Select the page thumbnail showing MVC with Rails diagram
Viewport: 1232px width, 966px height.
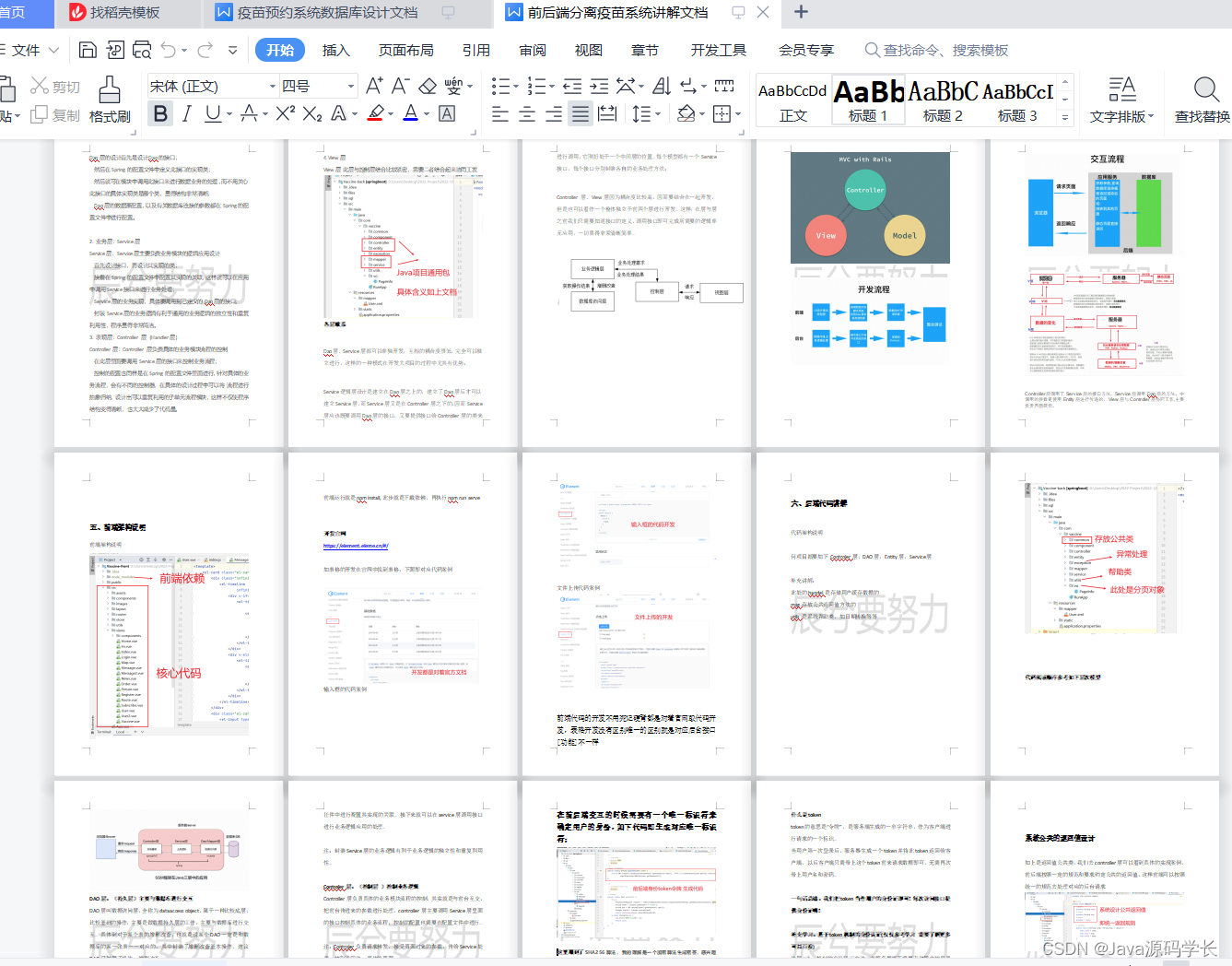tap(870, 293)
